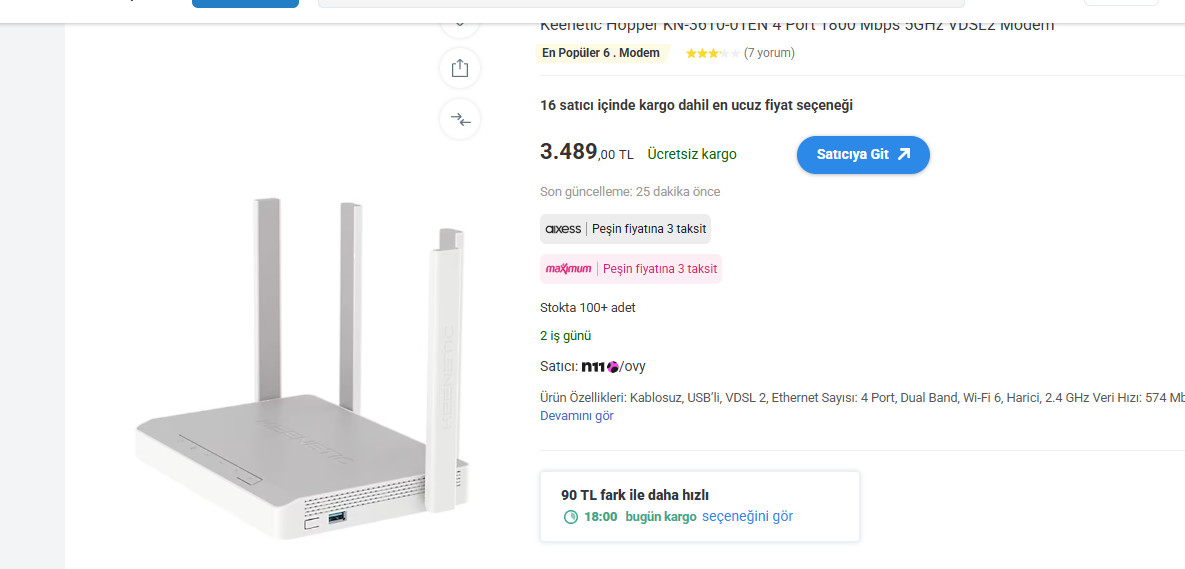Screen dimensions: 1185x569
Task: Click the axess card logo
Action: [563, 229]
